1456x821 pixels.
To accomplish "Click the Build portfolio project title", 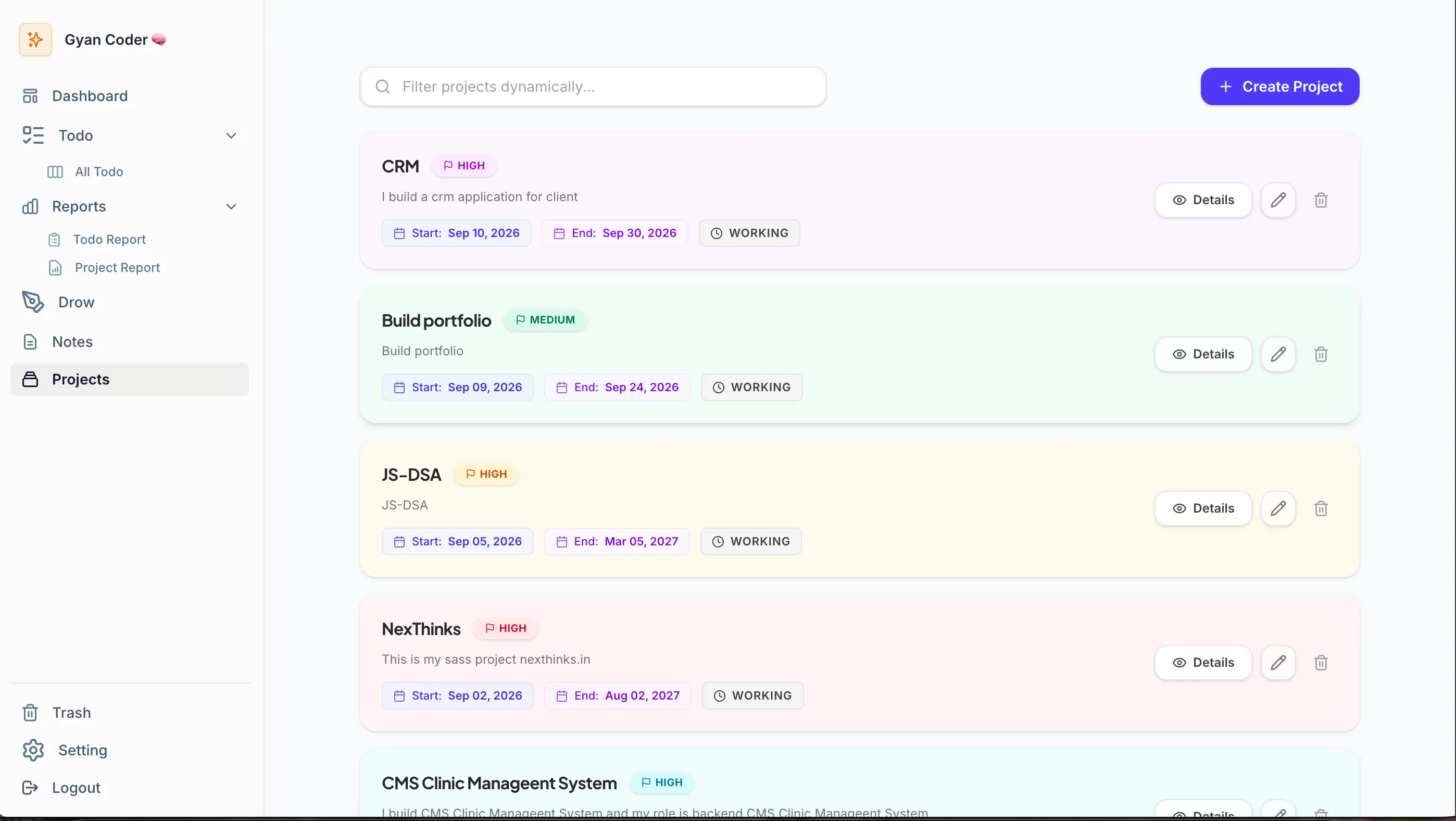I will pyautogui.click(x=436, y=320).
